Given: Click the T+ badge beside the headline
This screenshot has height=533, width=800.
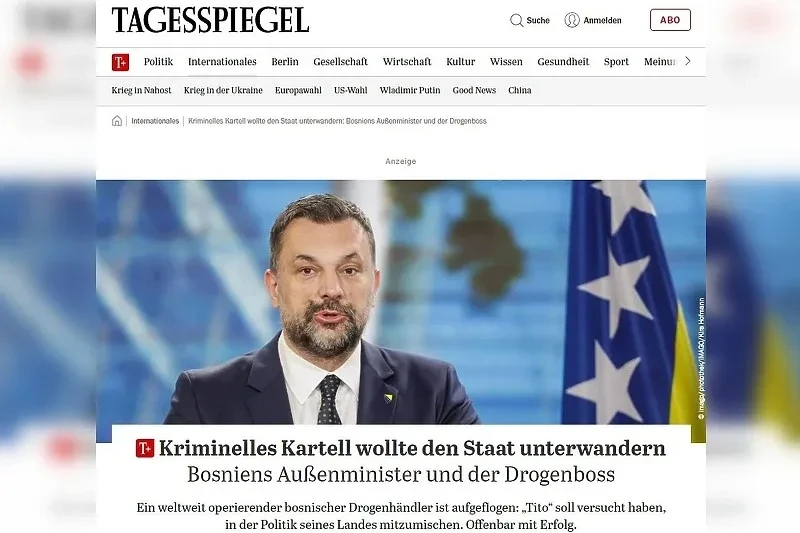Looking at the screenshot, I should pyautogui.click(x=145, y=448).
